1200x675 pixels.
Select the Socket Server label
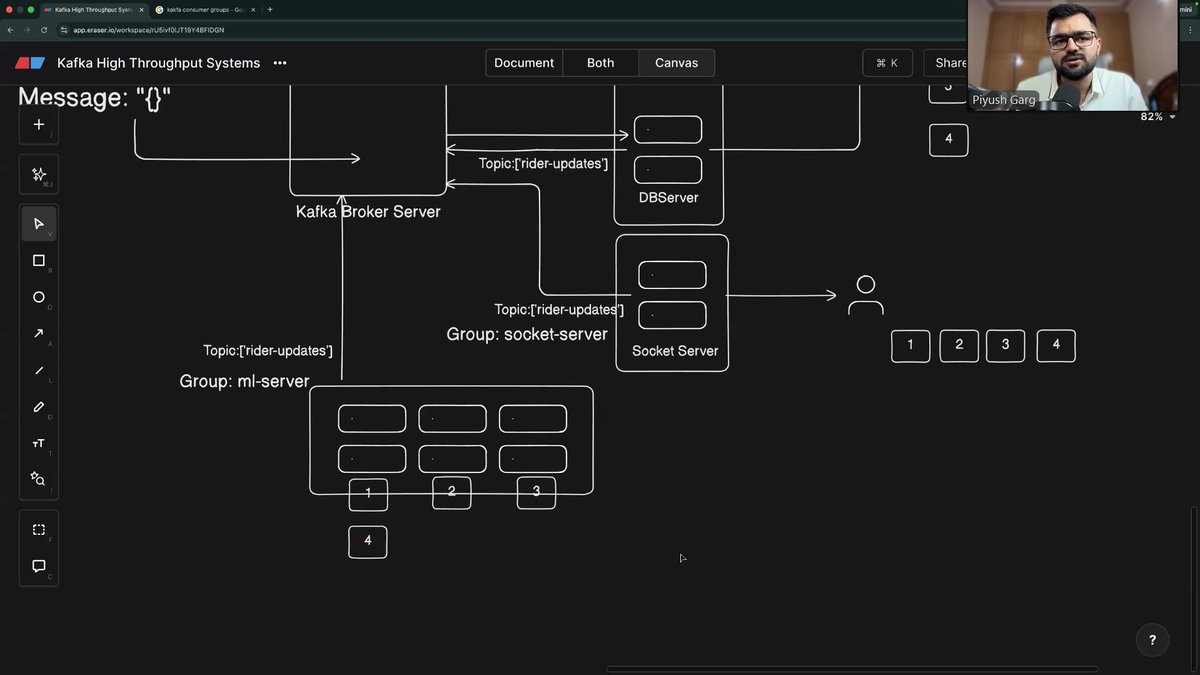tap(675, 351)
